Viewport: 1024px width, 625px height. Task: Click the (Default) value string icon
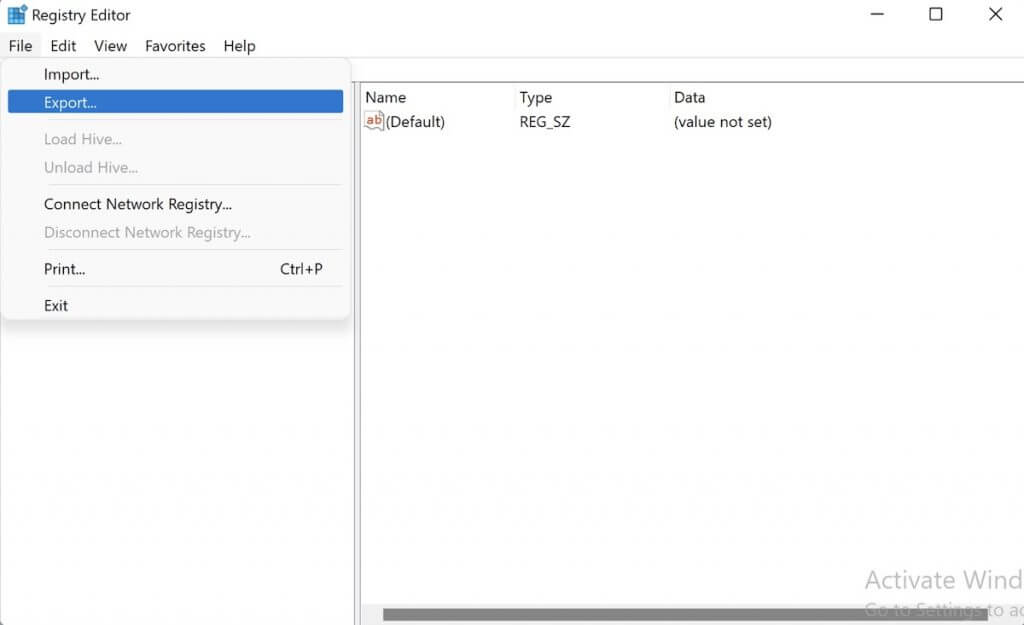coord(374,121)
